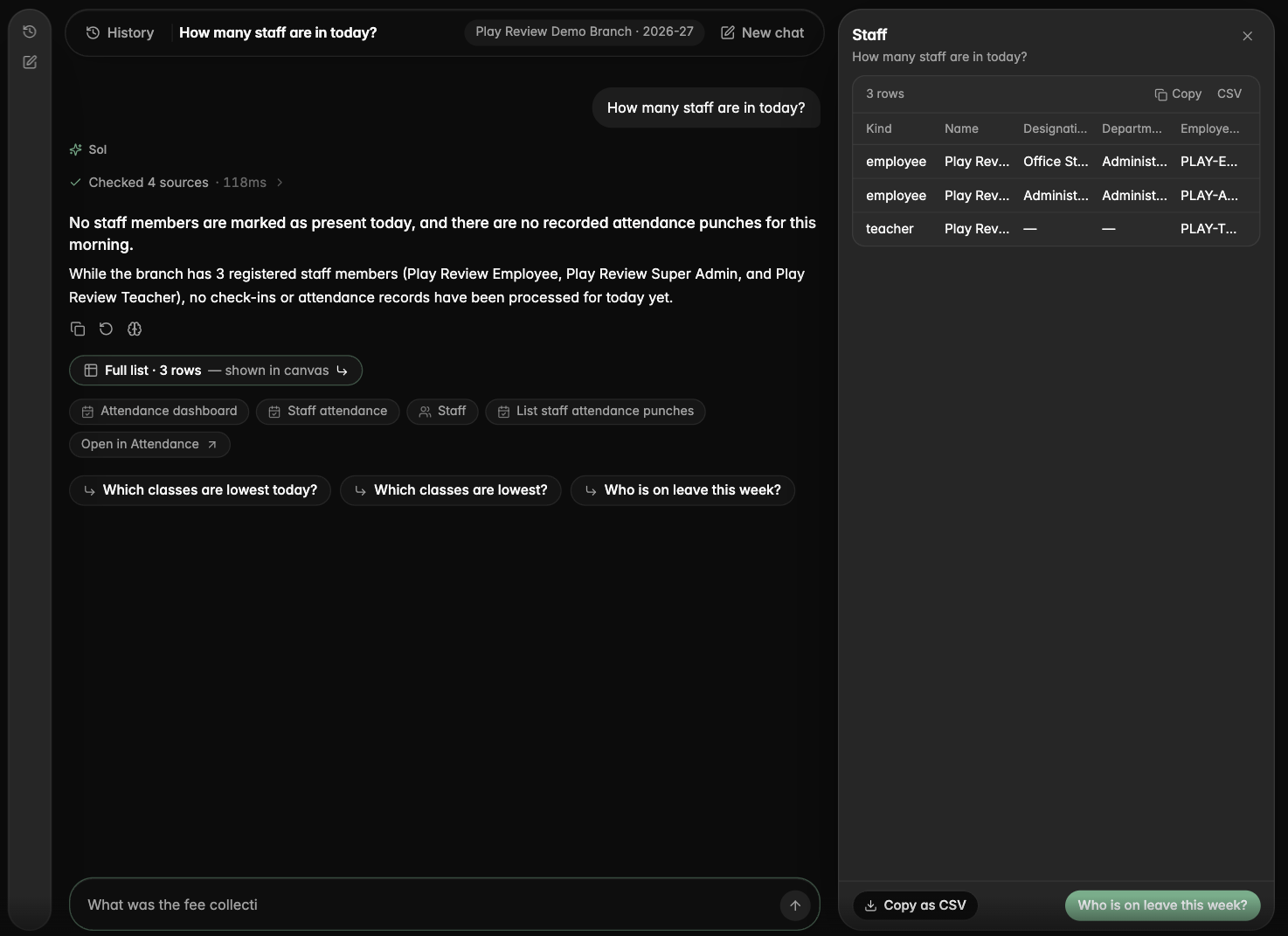Copy the assistant's response
The image size is (1288, 936).
[78, 329]
